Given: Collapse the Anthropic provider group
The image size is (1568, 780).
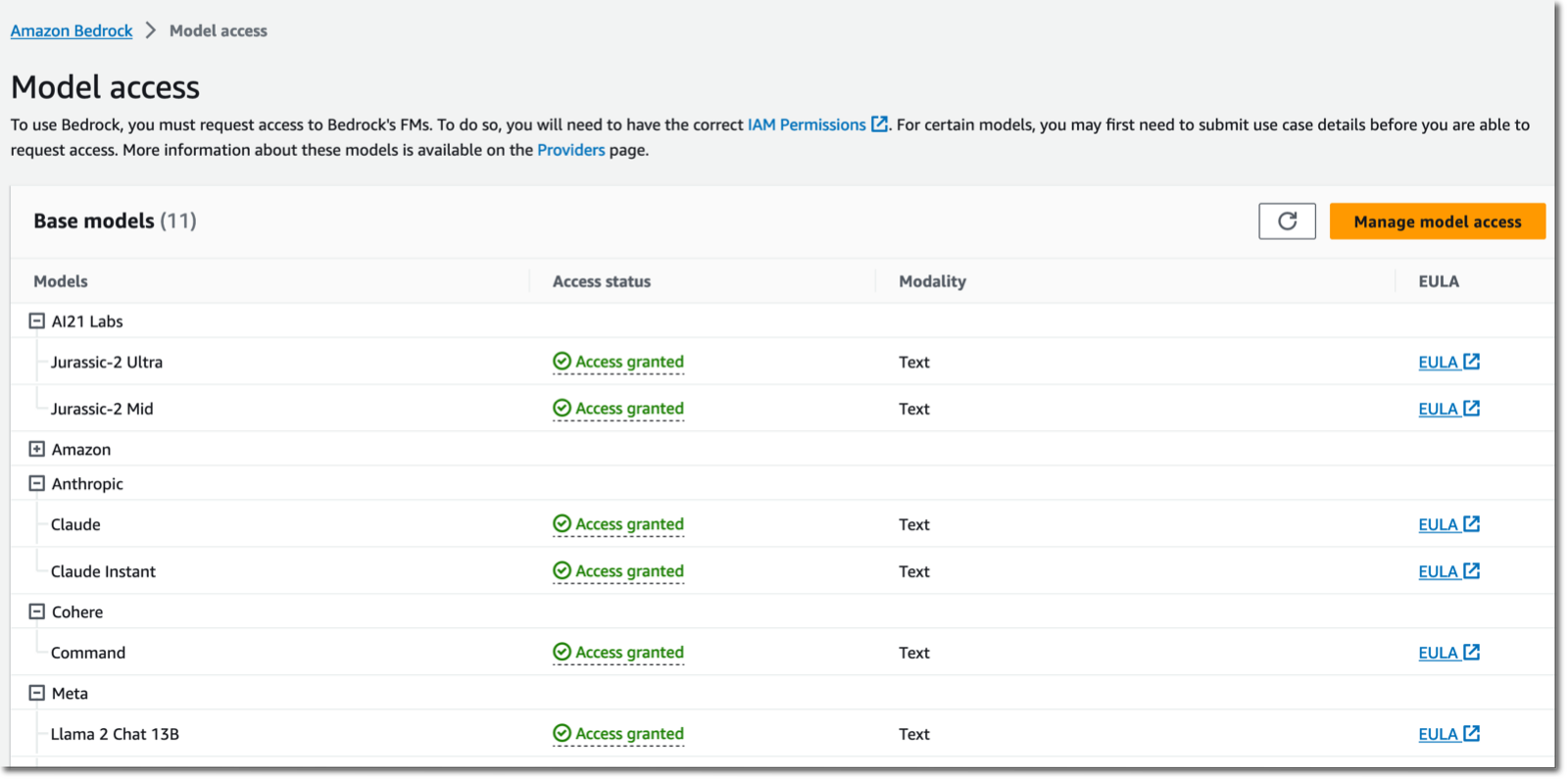Looking at the screenshot, I should point(37,484).
